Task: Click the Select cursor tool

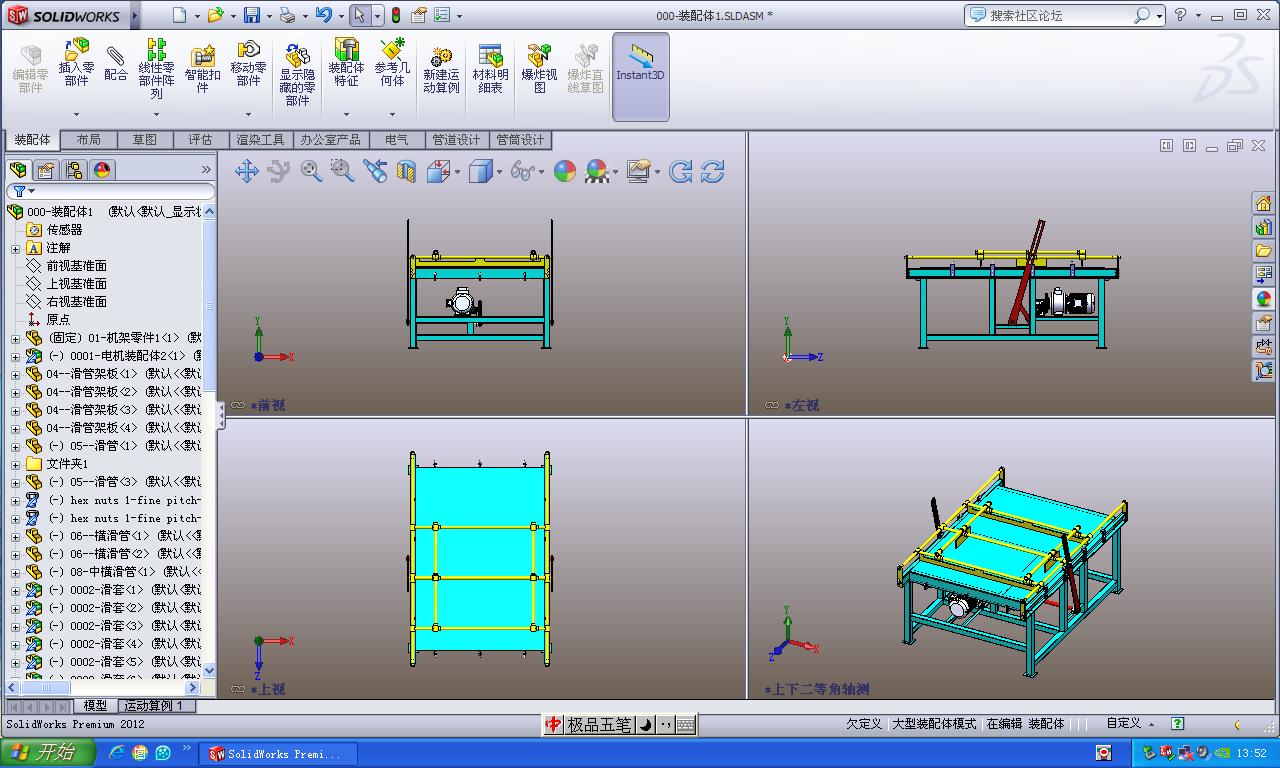Action: tap(359, 15)
